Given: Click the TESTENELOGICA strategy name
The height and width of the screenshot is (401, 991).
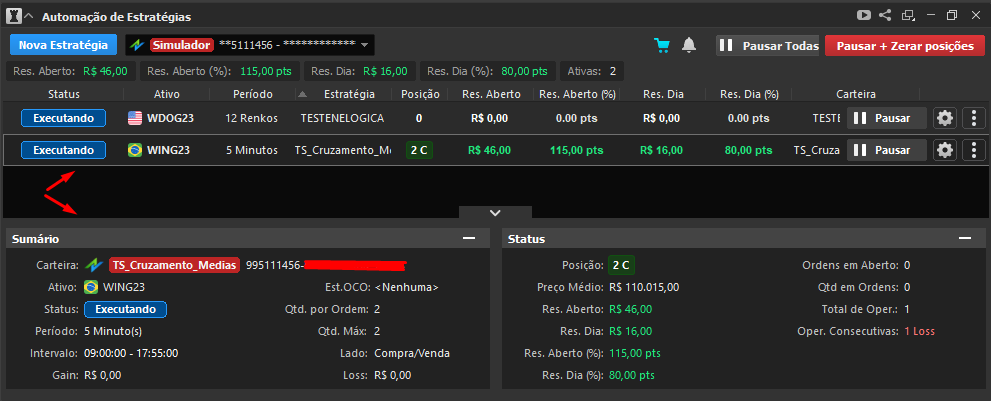Looking at the screenshot, I should [342, 118].
